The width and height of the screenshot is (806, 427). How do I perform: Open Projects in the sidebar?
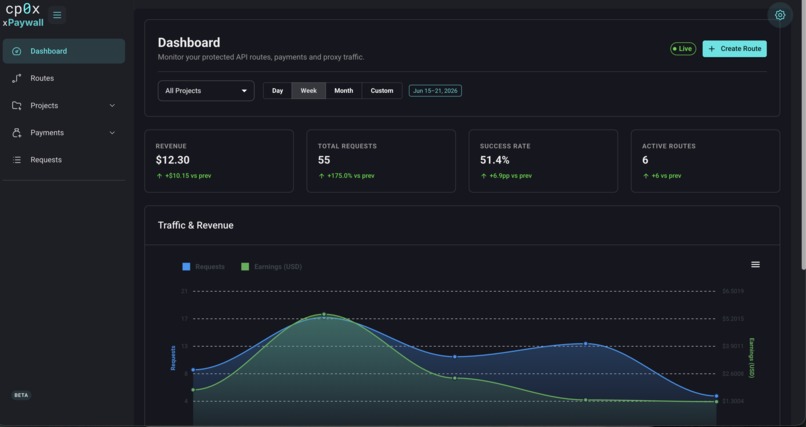(x=64, y=105)
